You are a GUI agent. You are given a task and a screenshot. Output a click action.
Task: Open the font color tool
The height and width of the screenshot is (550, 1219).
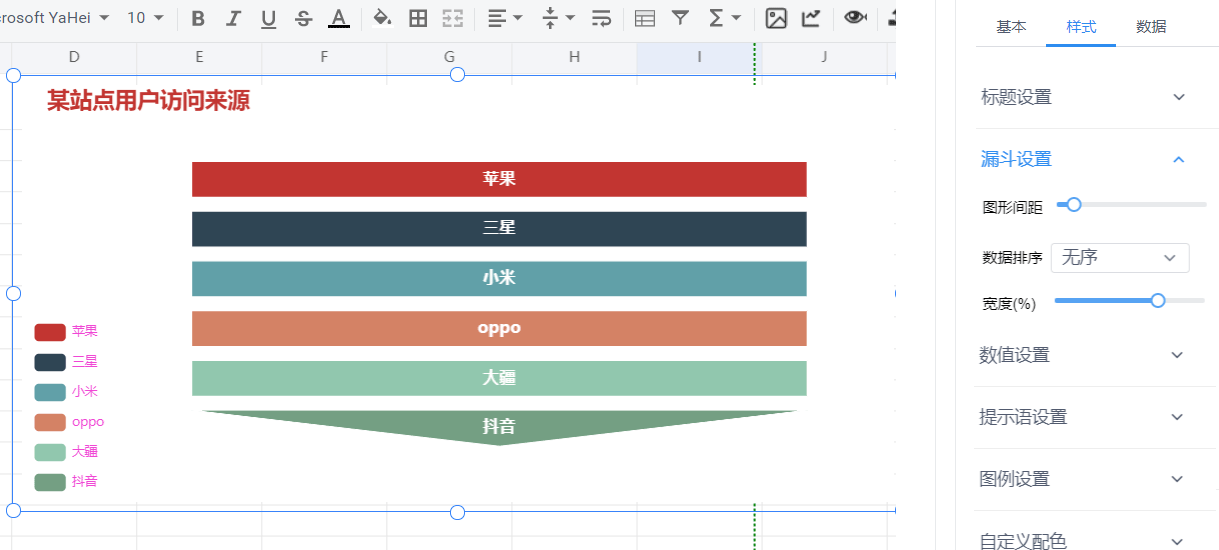tap(339, 18)
